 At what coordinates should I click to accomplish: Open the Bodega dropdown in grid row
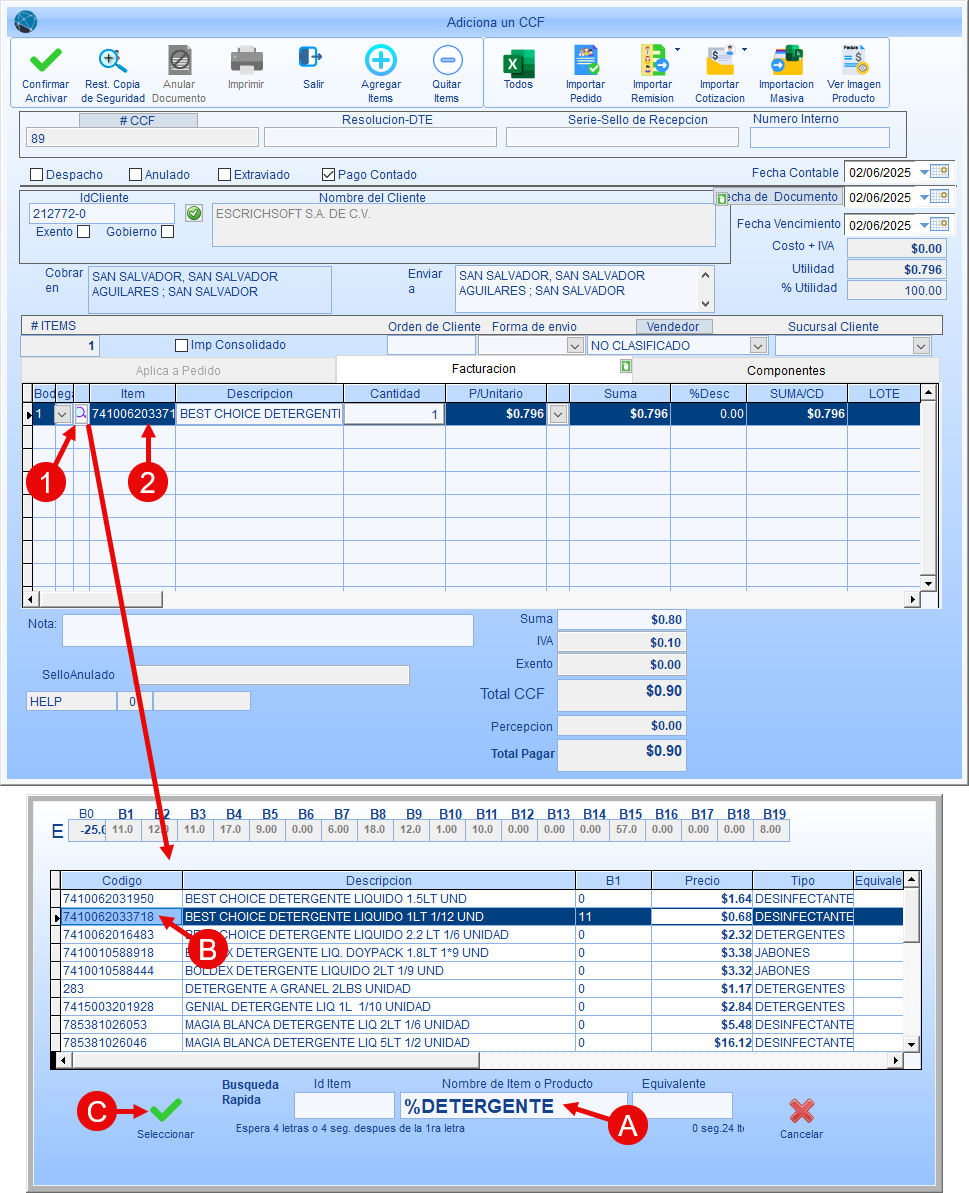[x=63, y=414]
